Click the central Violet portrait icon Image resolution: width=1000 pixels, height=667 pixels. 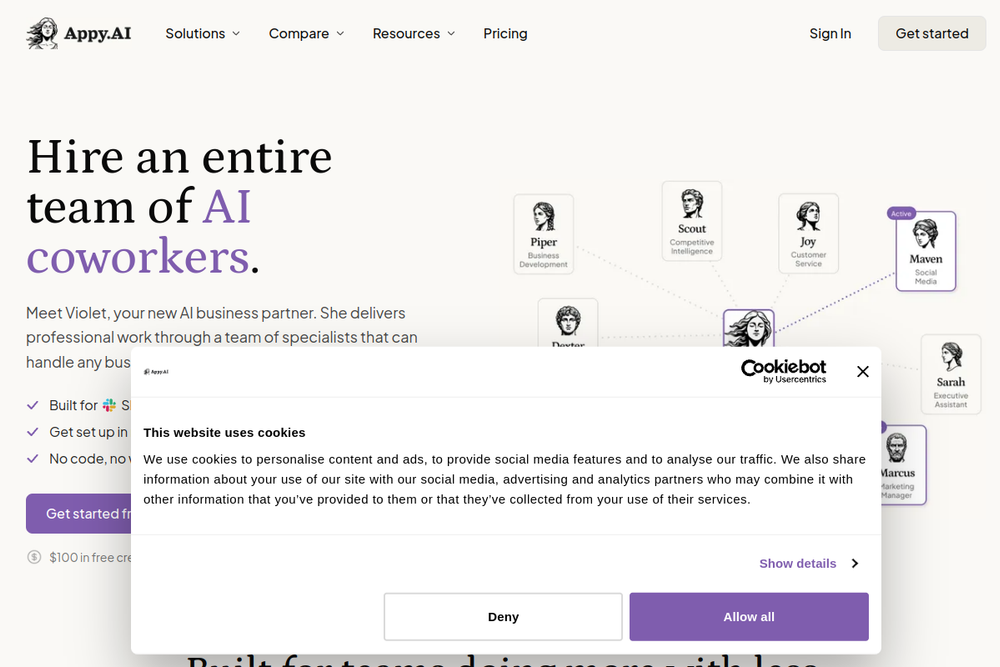tap(749, 328)
